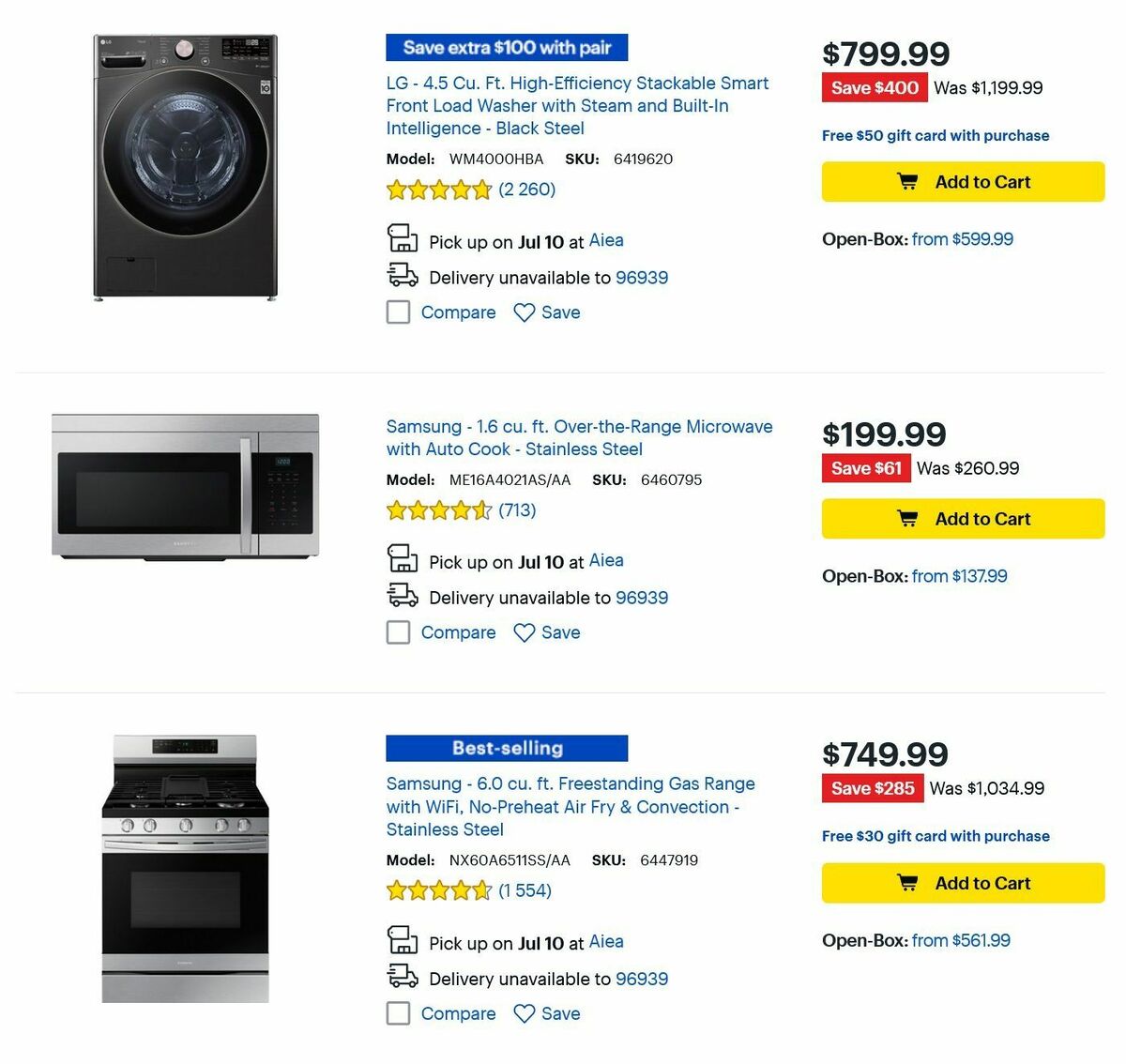Click the heart icon to save the Samsung microwave
Image resolution: width=1126 pixels, height=1064 pixels.
(x=525, y=632)
